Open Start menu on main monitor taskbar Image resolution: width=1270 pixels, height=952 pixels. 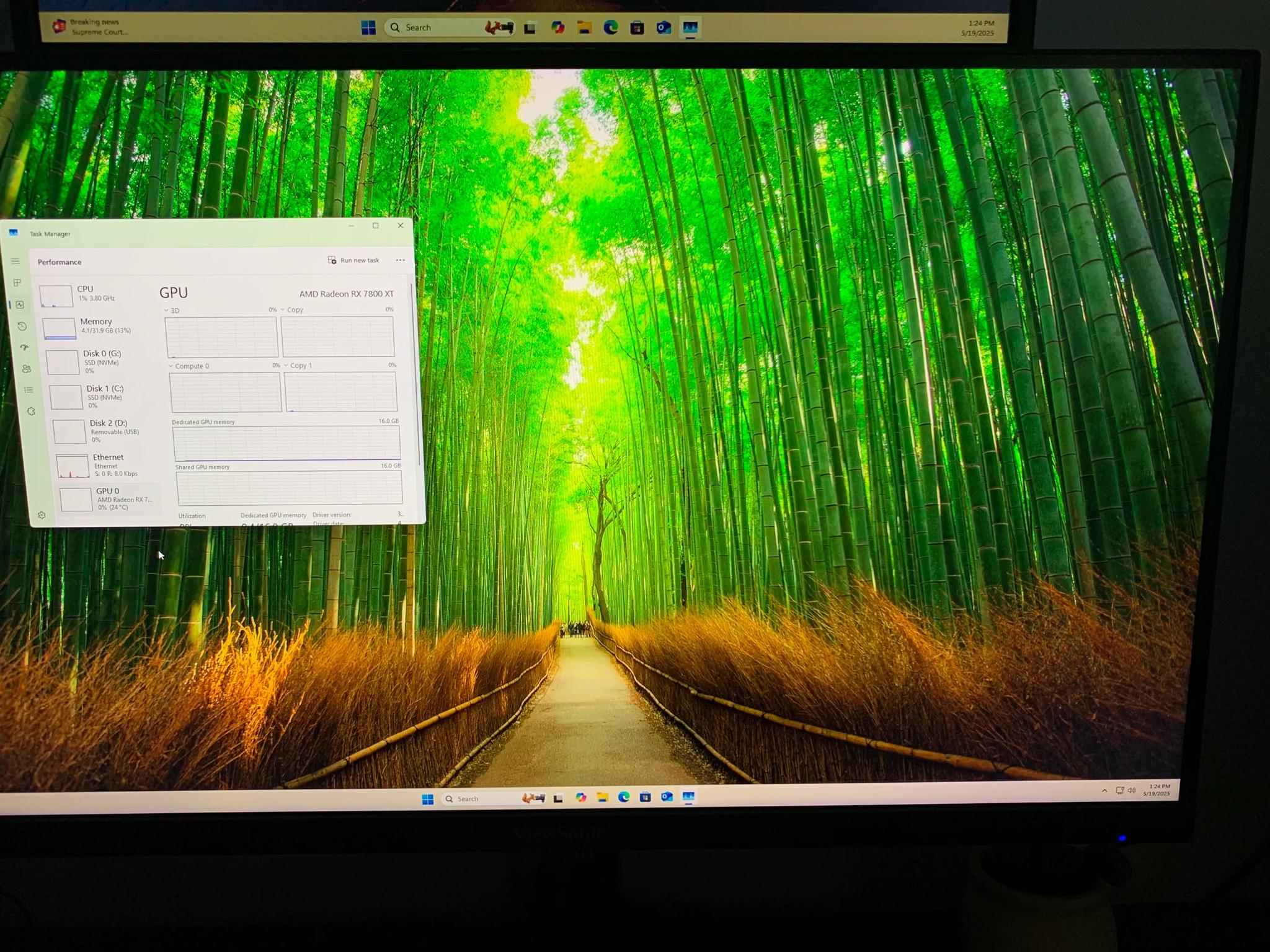pos(427,799)
